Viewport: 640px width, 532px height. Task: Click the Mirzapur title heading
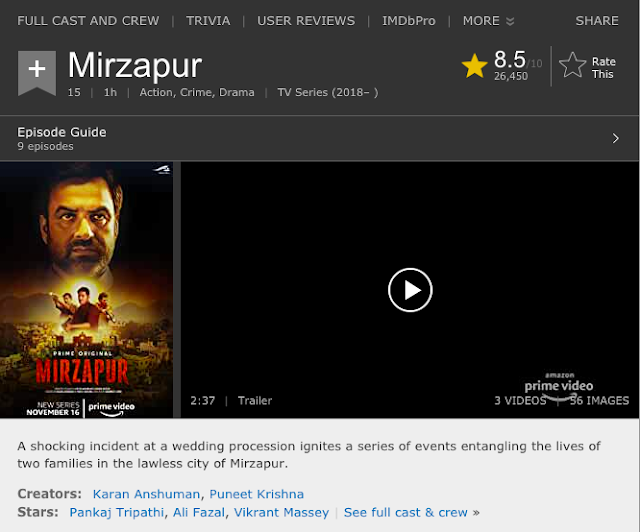135,65
